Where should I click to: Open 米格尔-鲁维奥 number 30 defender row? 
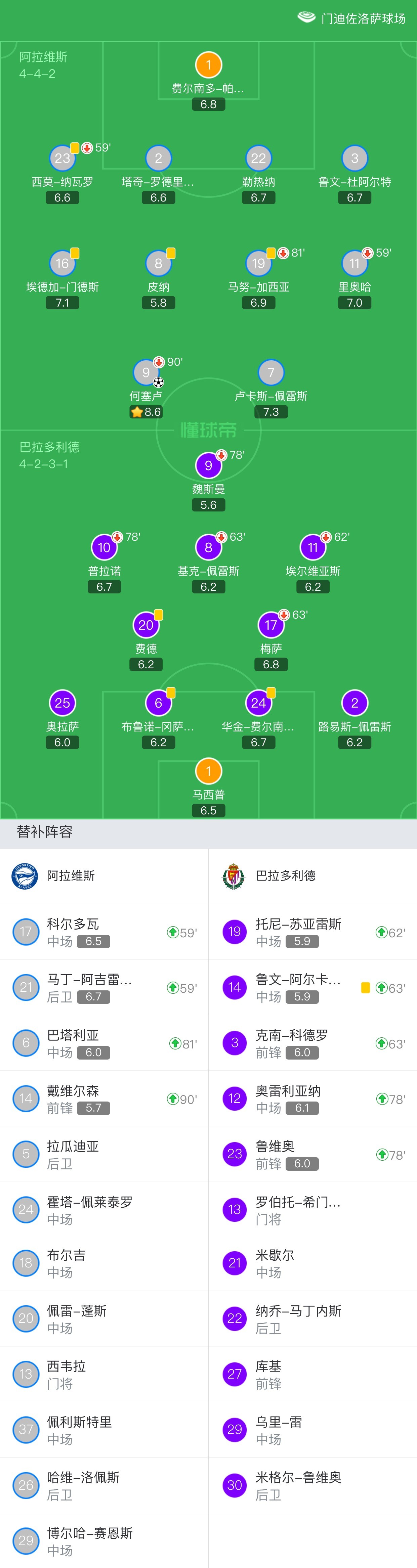coord(313,1485)
